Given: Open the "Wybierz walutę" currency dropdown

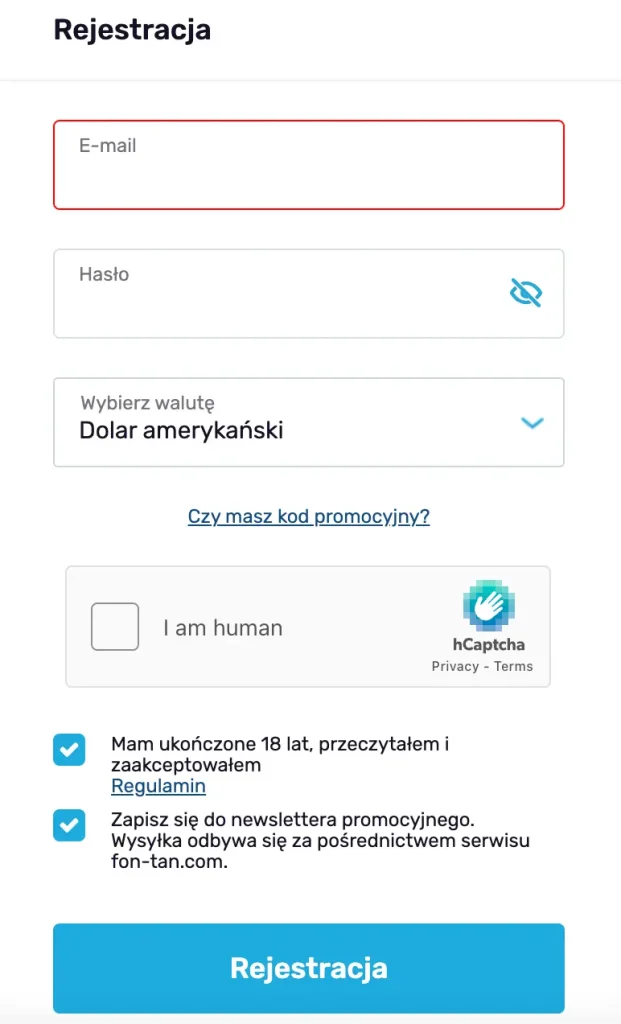Looking at the screenshot, I should (x=309, y=422).
